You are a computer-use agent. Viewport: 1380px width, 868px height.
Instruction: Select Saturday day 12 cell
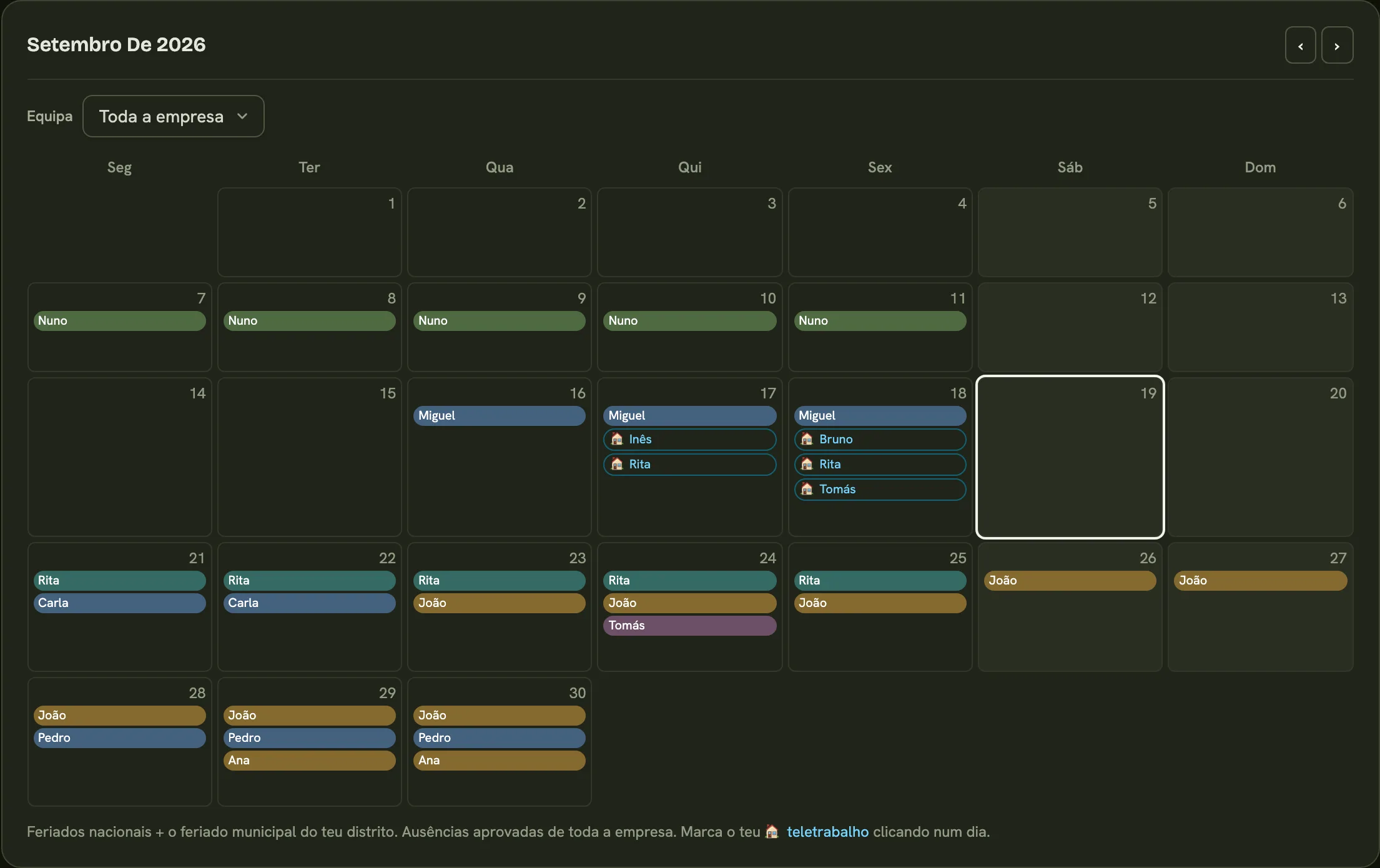point(1070,327)
